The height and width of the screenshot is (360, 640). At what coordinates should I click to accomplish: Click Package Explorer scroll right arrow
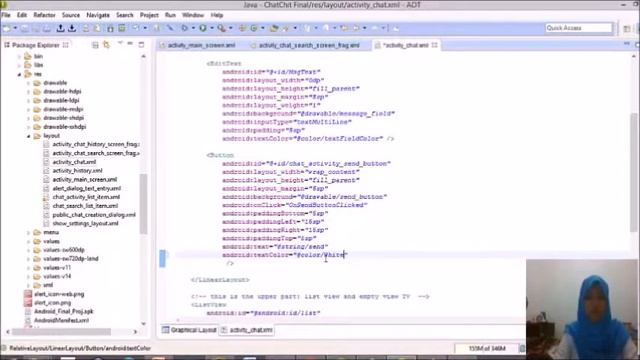135,332
